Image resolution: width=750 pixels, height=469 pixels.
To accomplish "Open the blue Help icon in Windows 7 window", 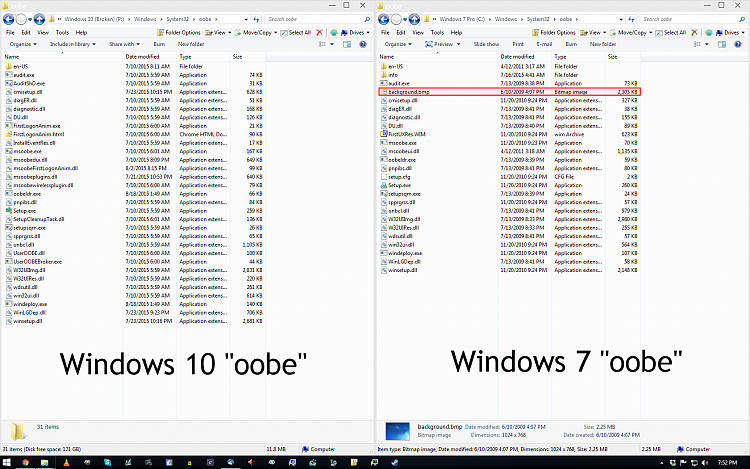I will (x=738, y=44).
